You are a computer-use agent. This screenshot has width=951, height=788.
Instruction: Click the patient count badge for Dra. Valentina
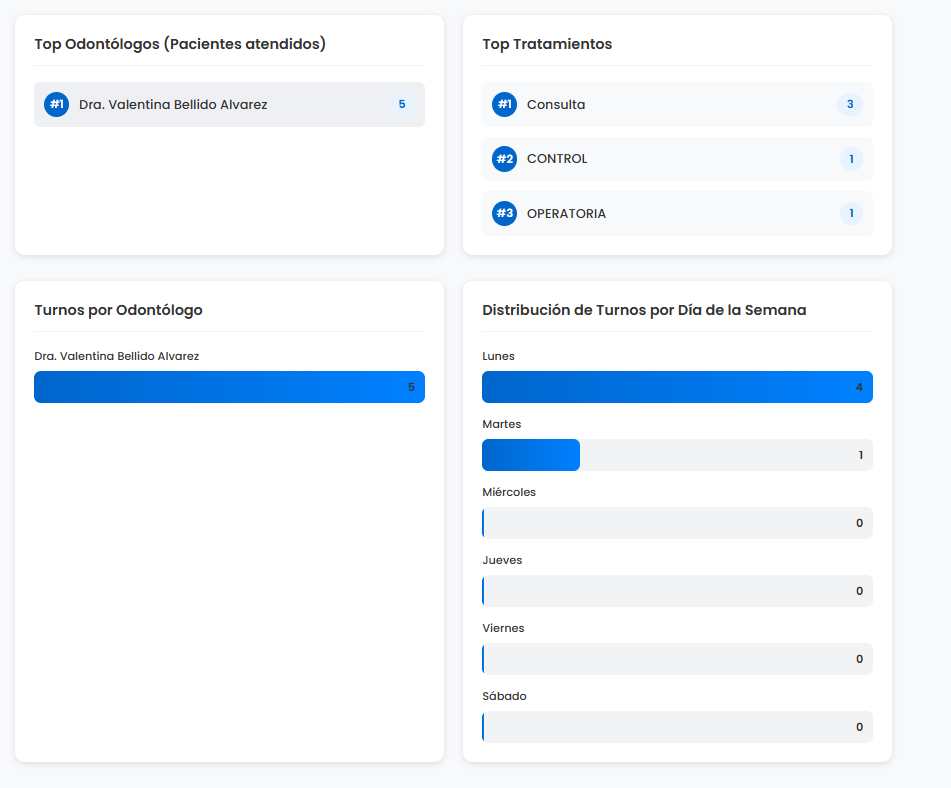point(402,104)
